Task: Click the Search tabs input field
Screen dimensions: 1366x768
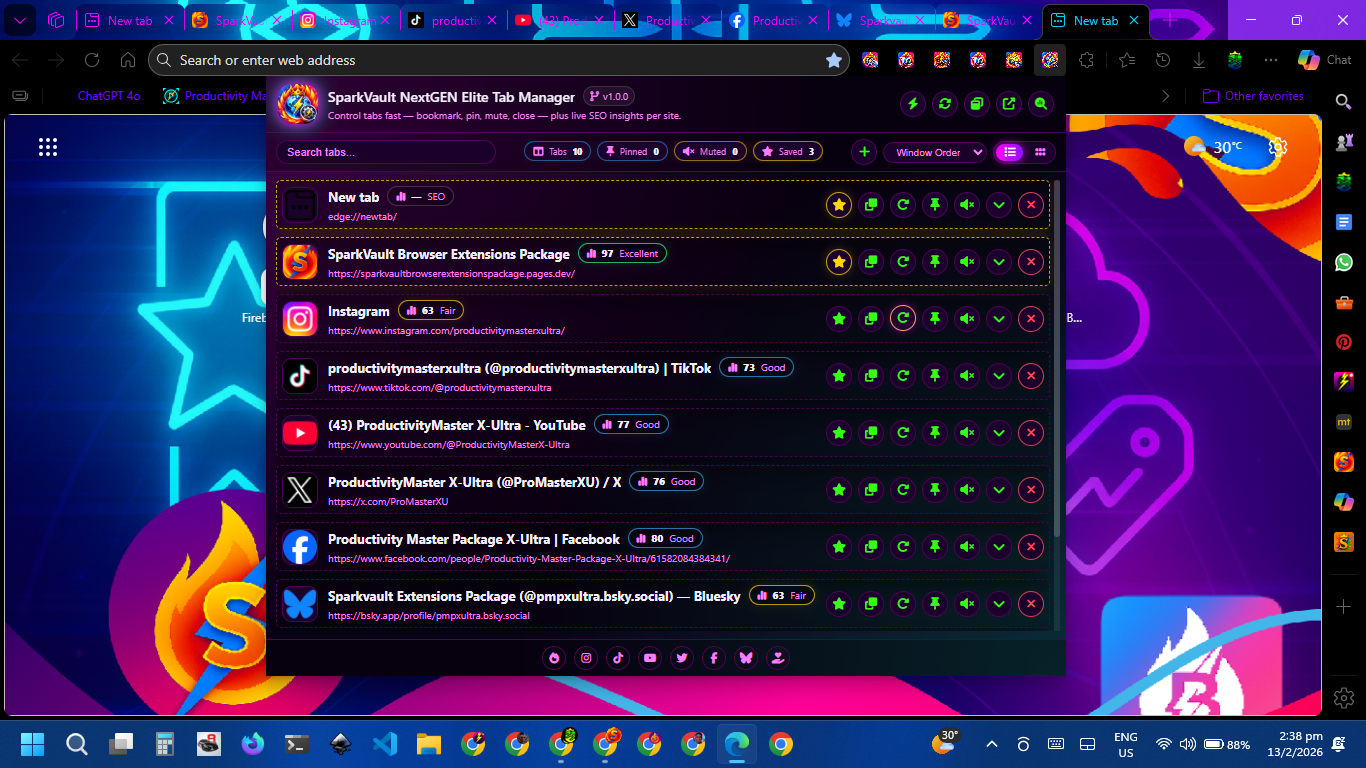Action: click(385, 152)
